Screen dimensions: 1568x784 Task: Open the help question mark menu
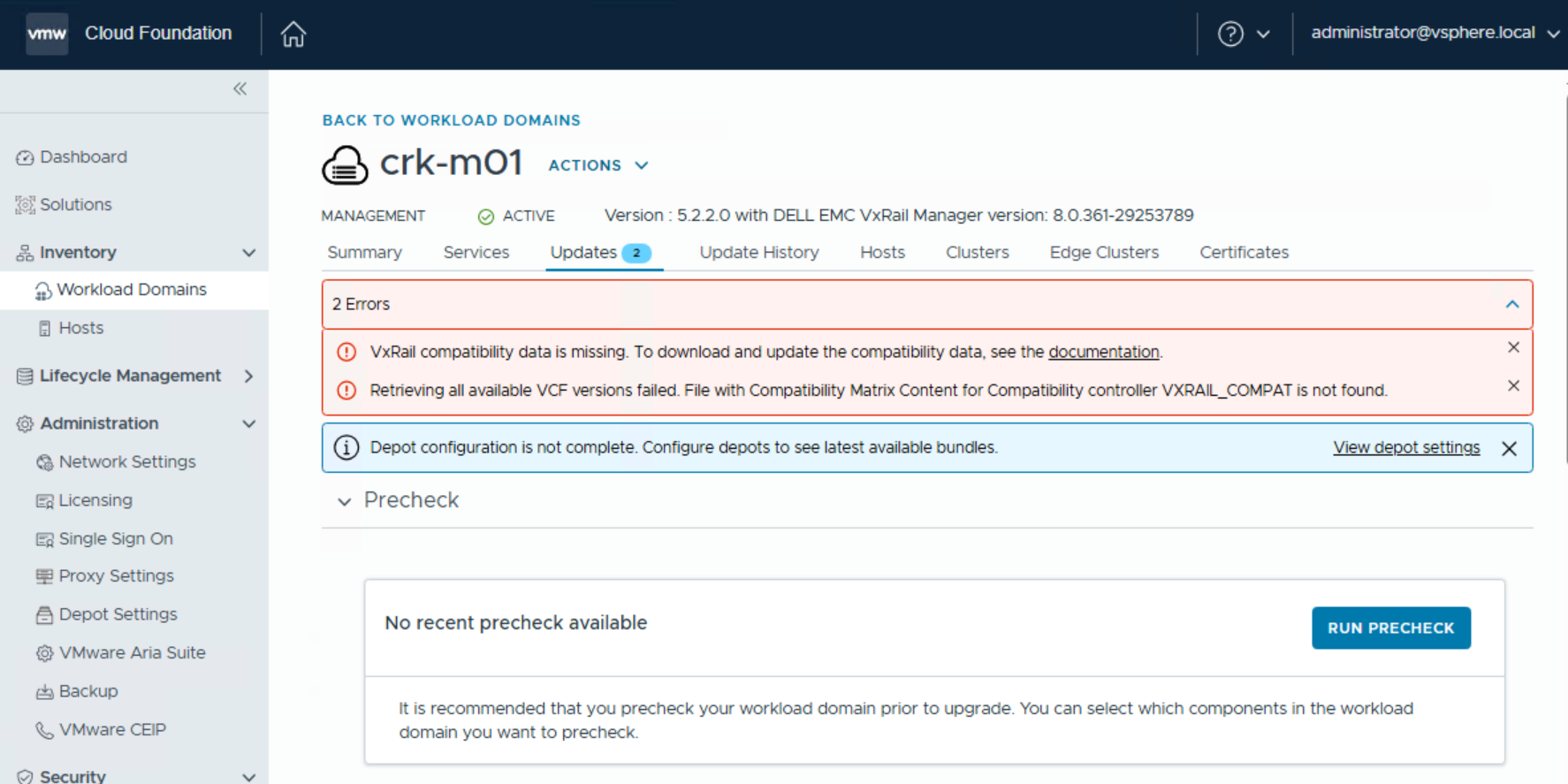point(1243,34)
